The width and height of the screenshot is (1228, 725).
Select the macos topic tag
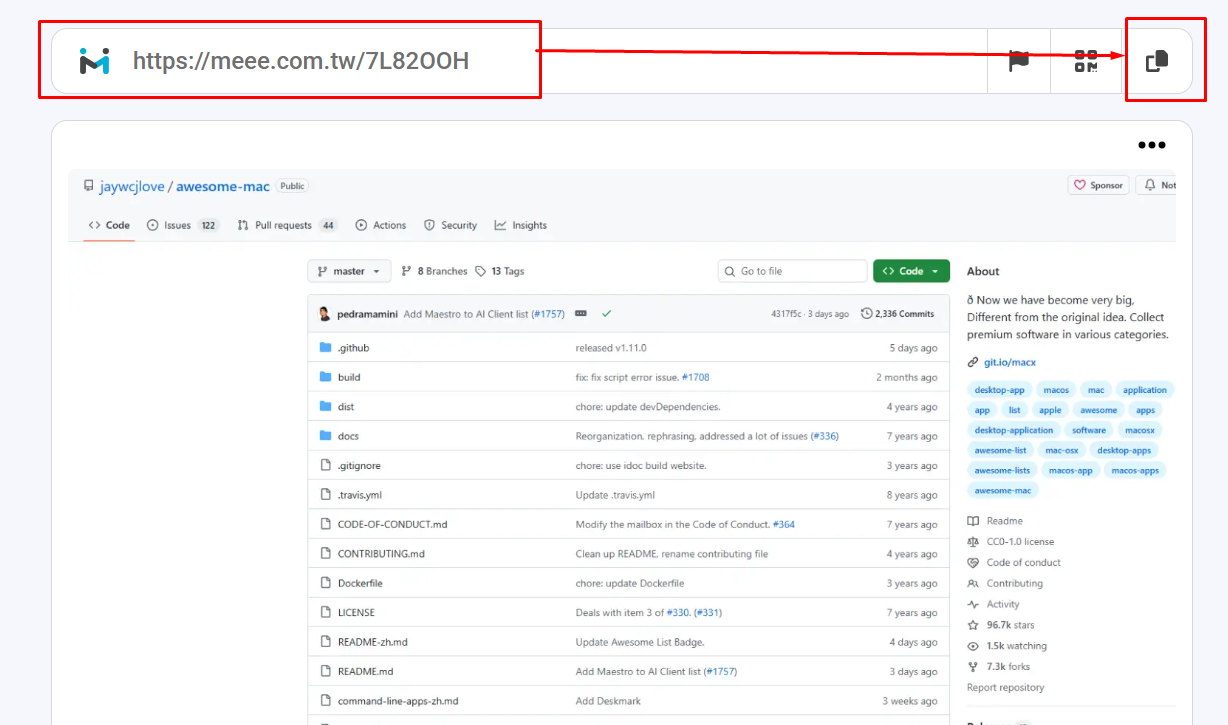(1056, 390)
